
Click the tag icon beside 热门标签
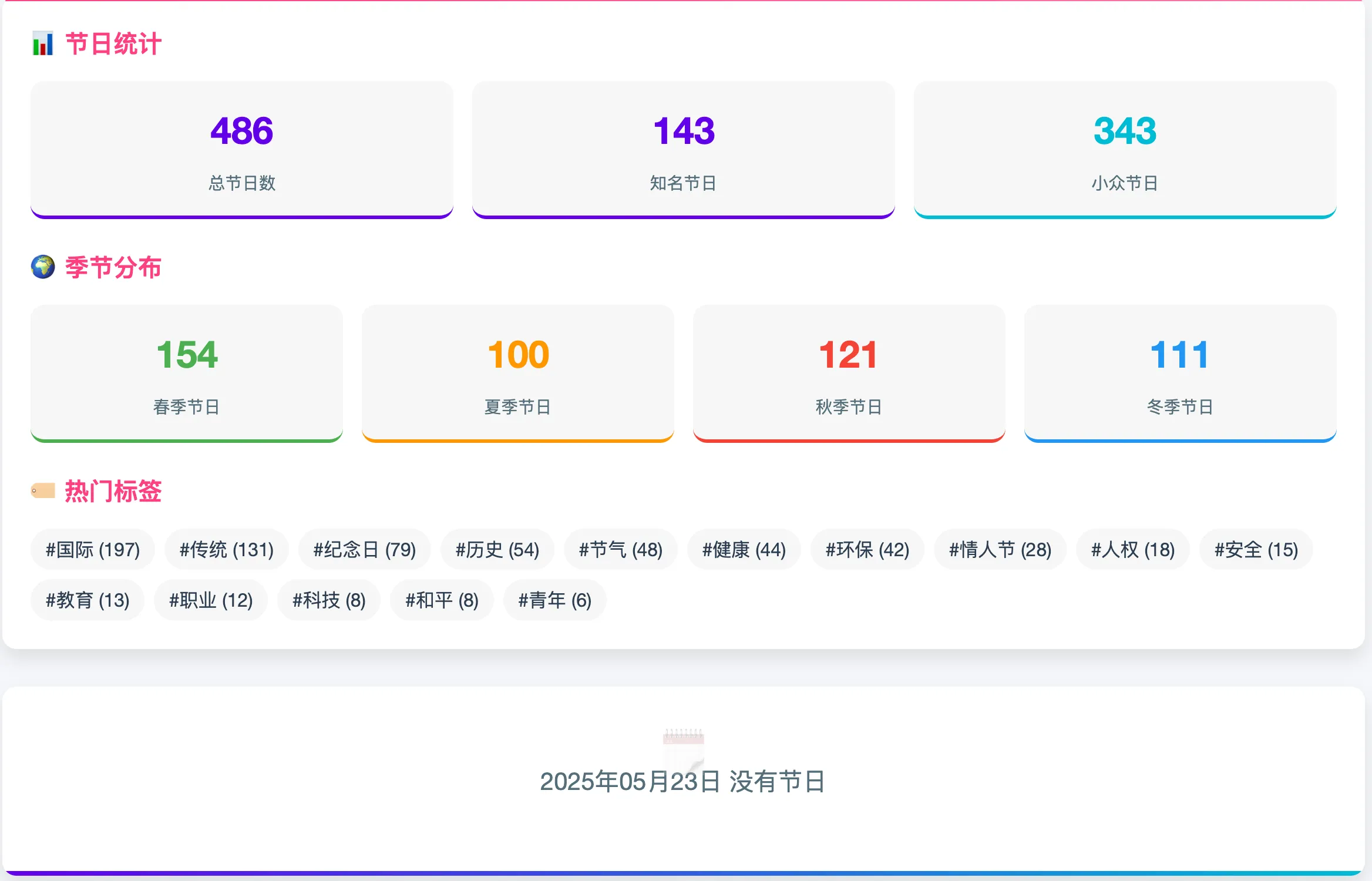point(43,490)
